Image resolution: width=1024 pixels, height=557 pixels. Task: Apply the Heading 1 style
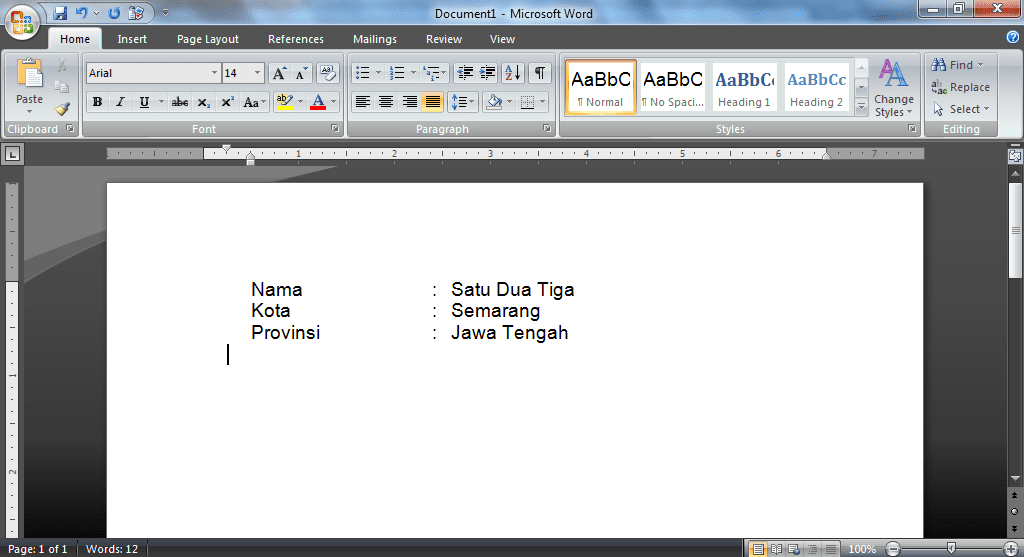click(744, 88)
